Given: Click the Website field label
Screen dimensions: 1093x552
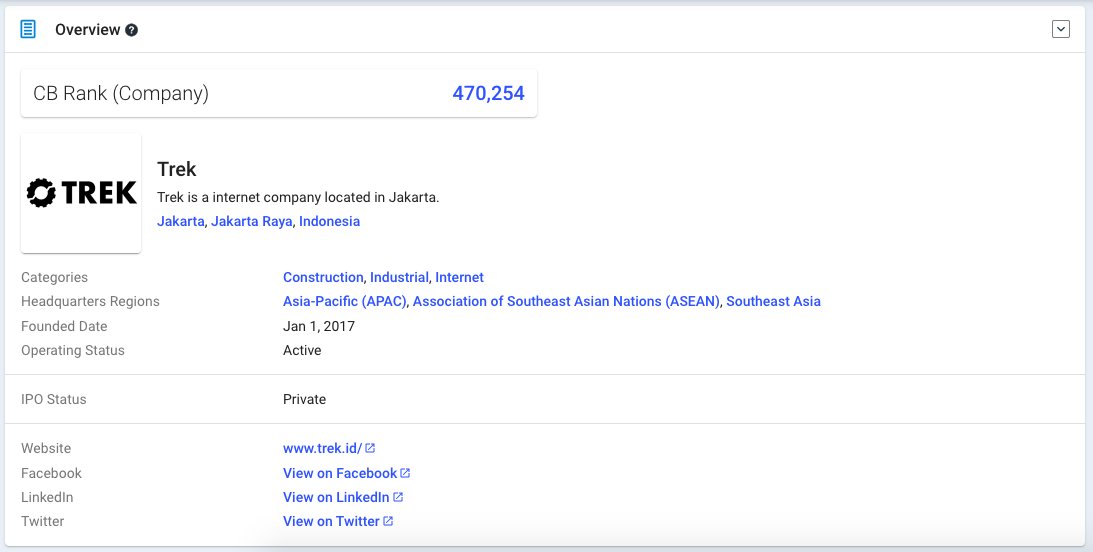Looking at the screenshot, I should tap(46, 448).
